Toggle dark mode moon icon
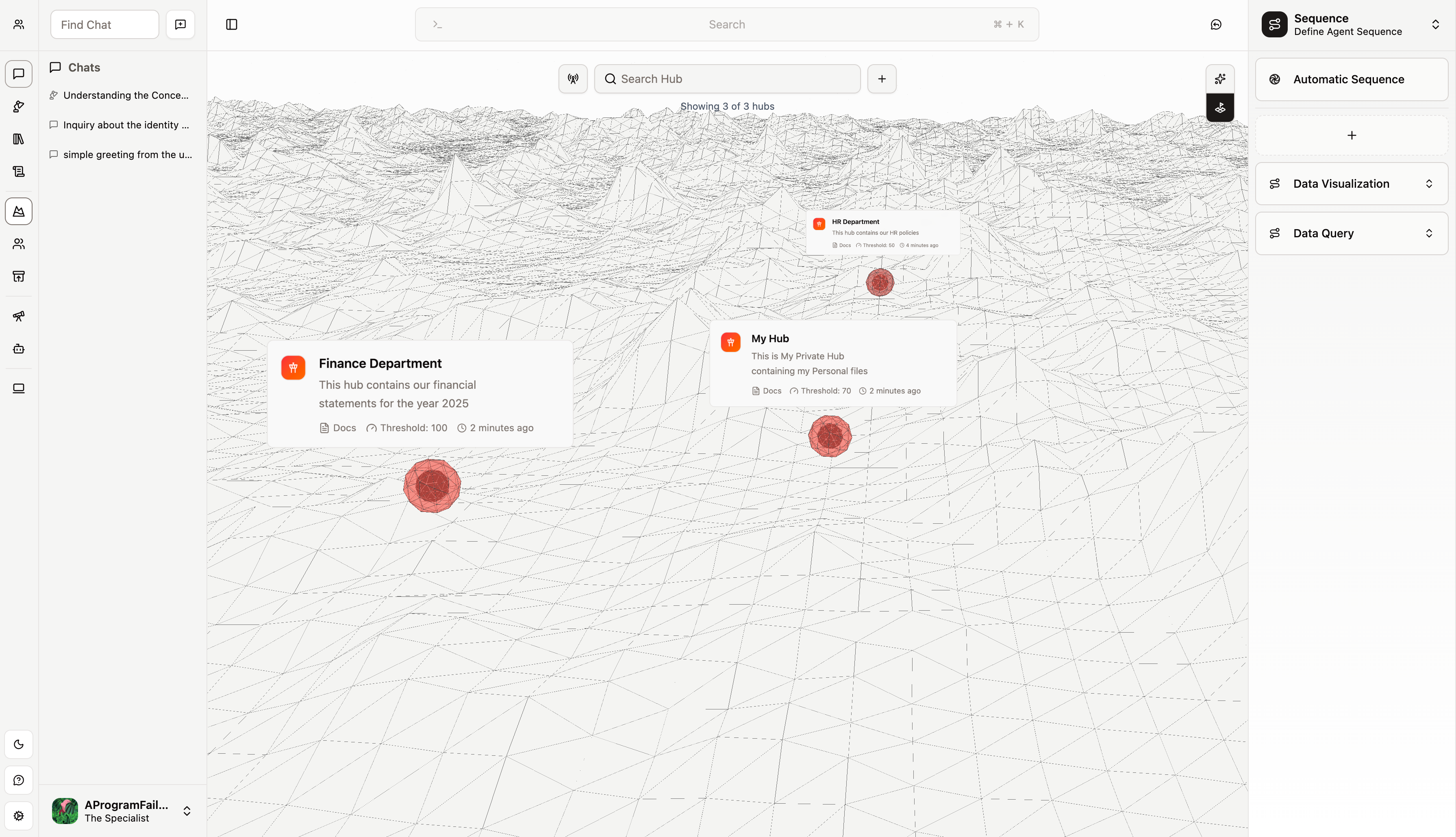This screenshot has height=837, width=1456. (18, 744)
